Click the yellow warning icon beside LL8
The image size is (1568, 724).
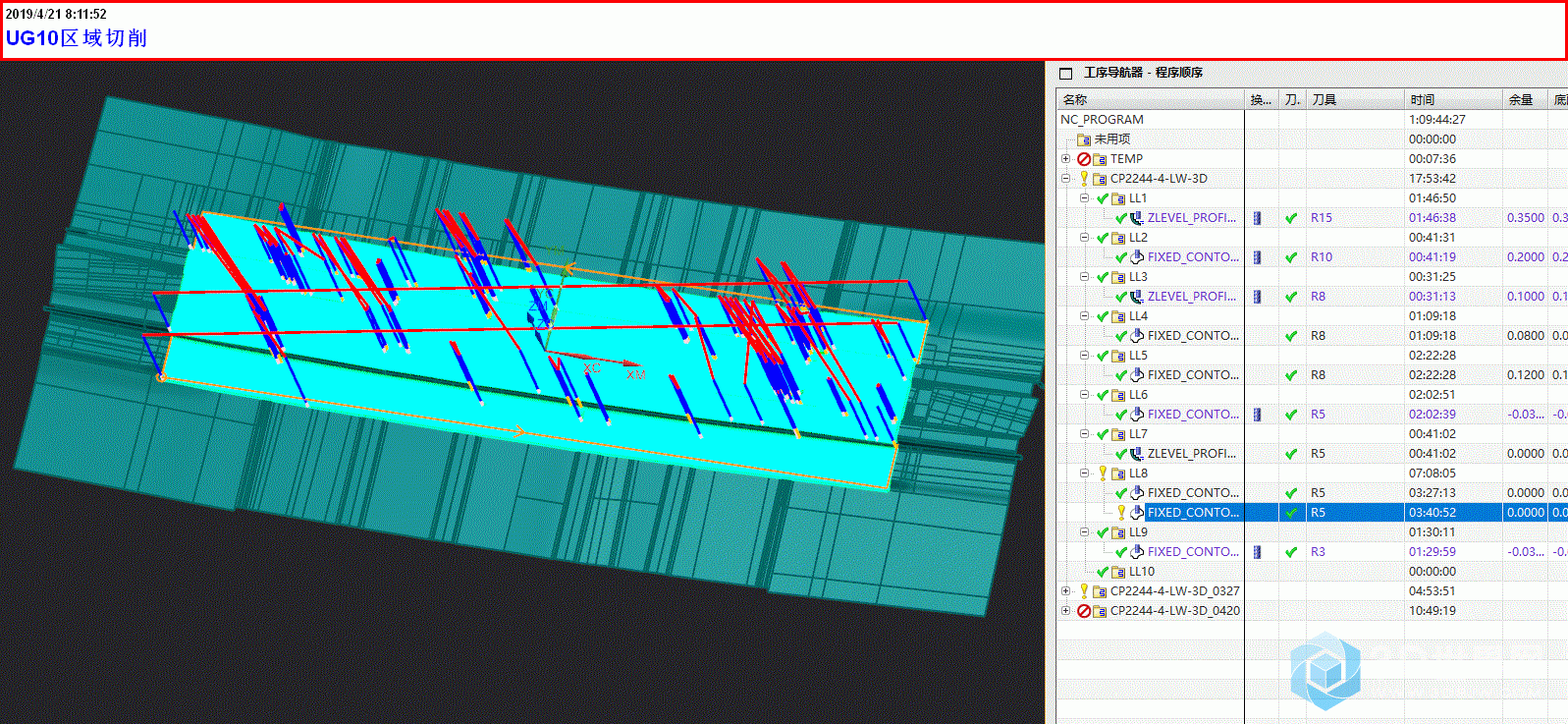point(1103,473)
